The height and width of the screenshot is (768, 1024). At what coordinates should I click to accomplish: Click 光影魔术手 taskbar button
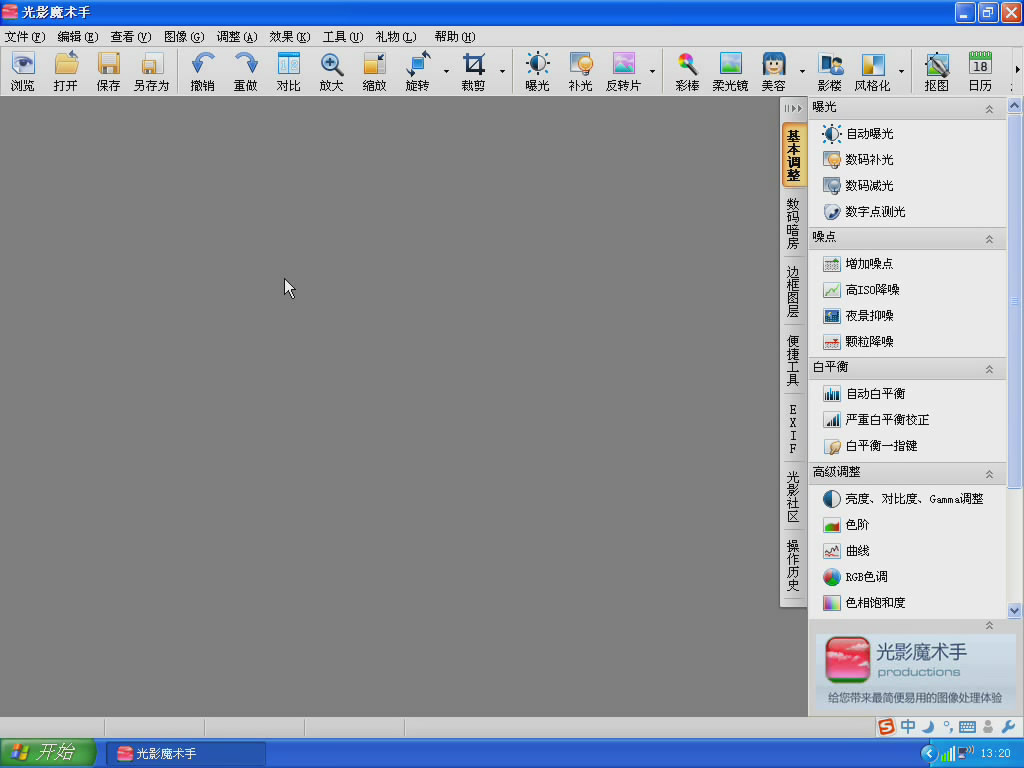186,754
